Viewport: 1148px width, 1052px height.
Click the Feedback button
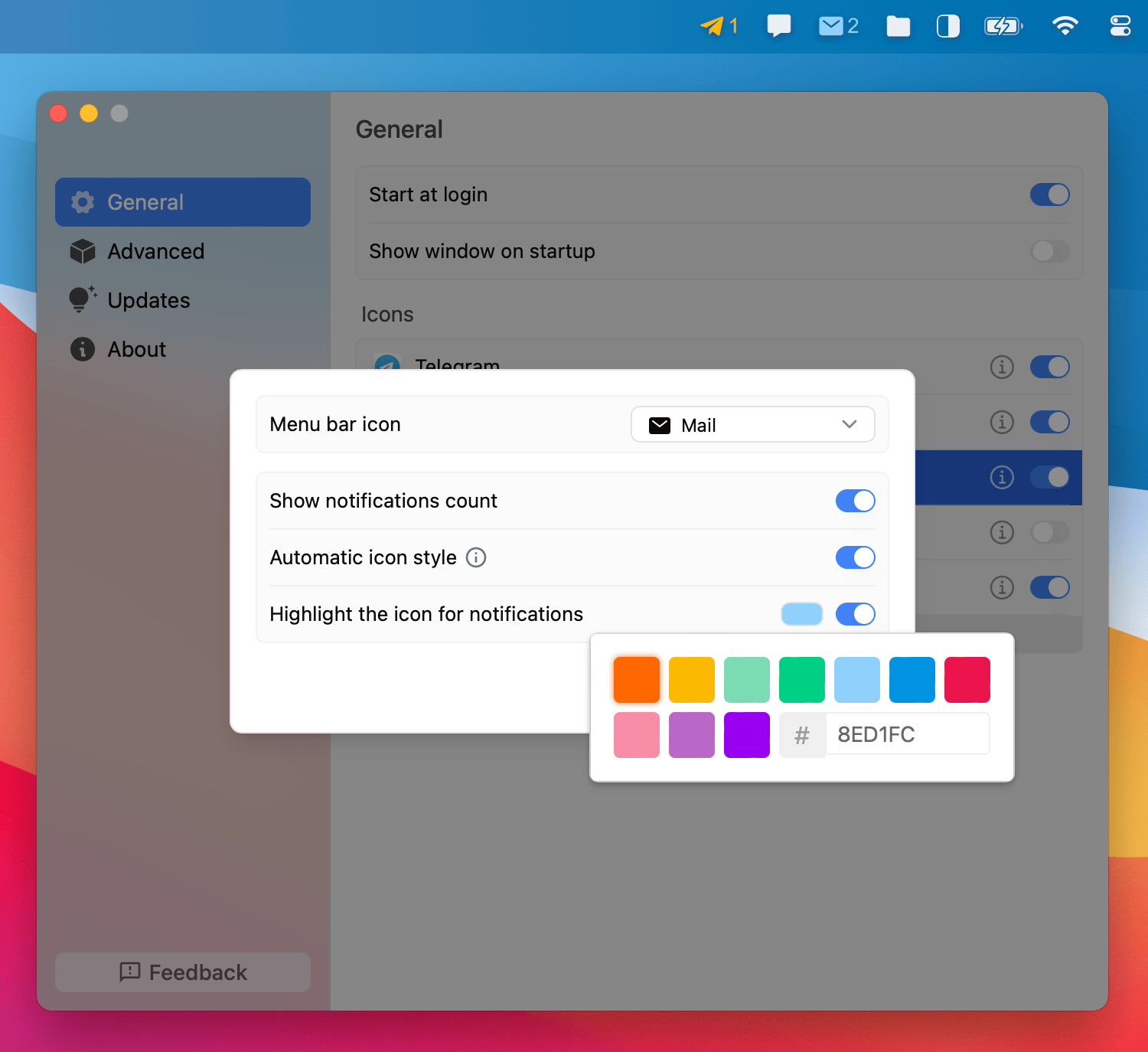tap(183, 972)
